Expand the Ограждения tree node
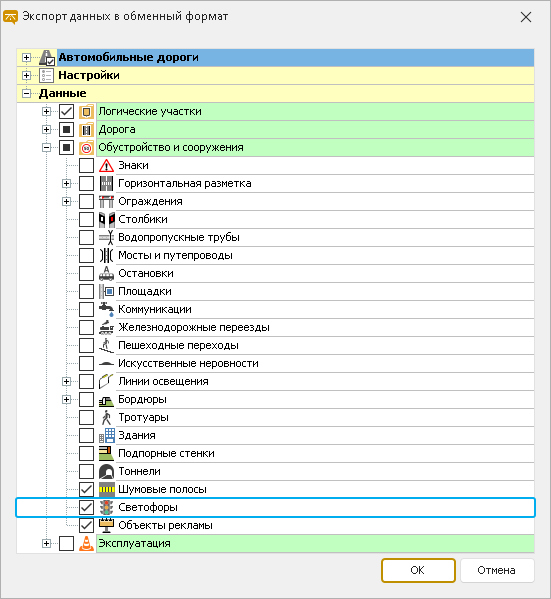551x599 pixels. click(x=66, y=201)
